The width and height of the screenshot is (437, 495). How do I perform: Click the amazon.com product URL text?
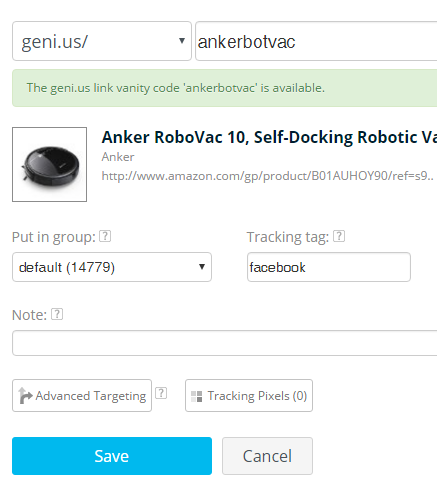pos(268,176)
